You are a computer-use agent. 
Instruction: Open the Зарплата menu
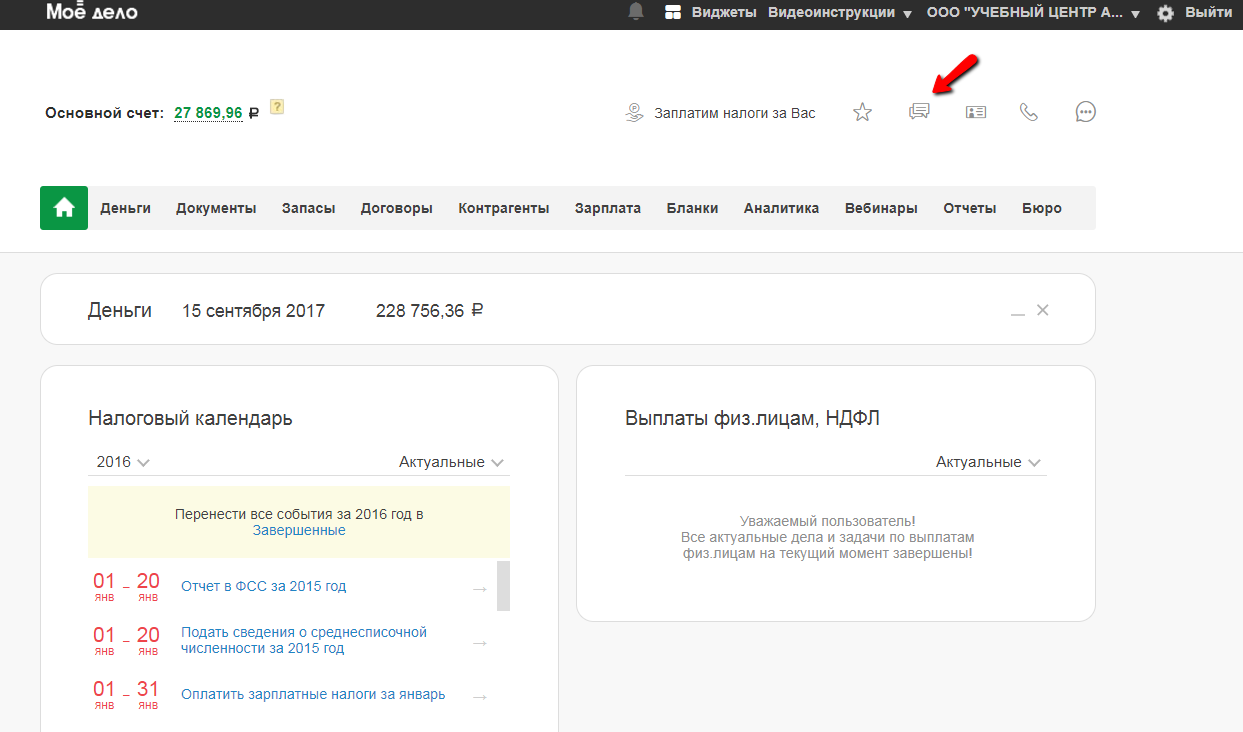click(608, 208)
